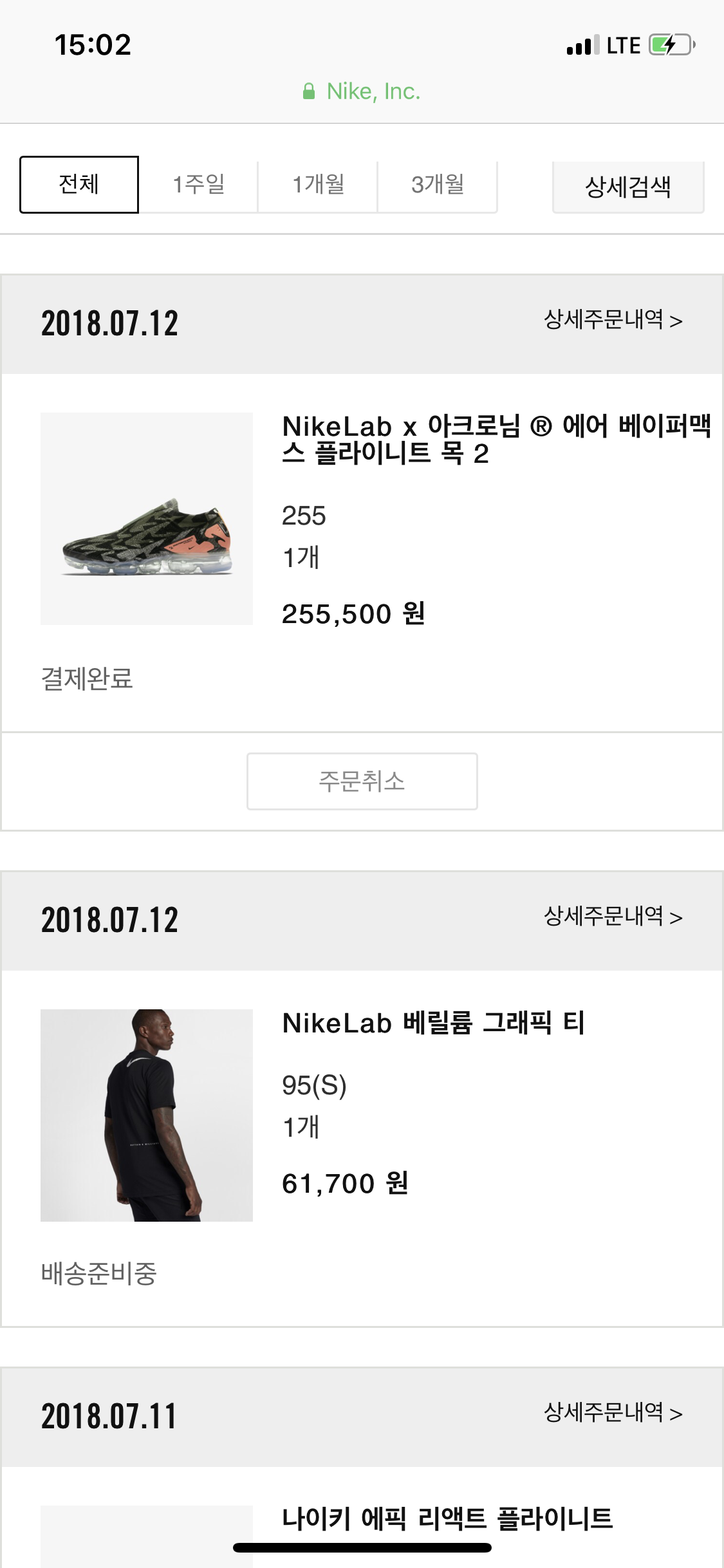Screen dimensions: 724x1568
Task: Expand 상세주문내역 for the second 2018.07.12 order
Action: click(x=613, y=917)
